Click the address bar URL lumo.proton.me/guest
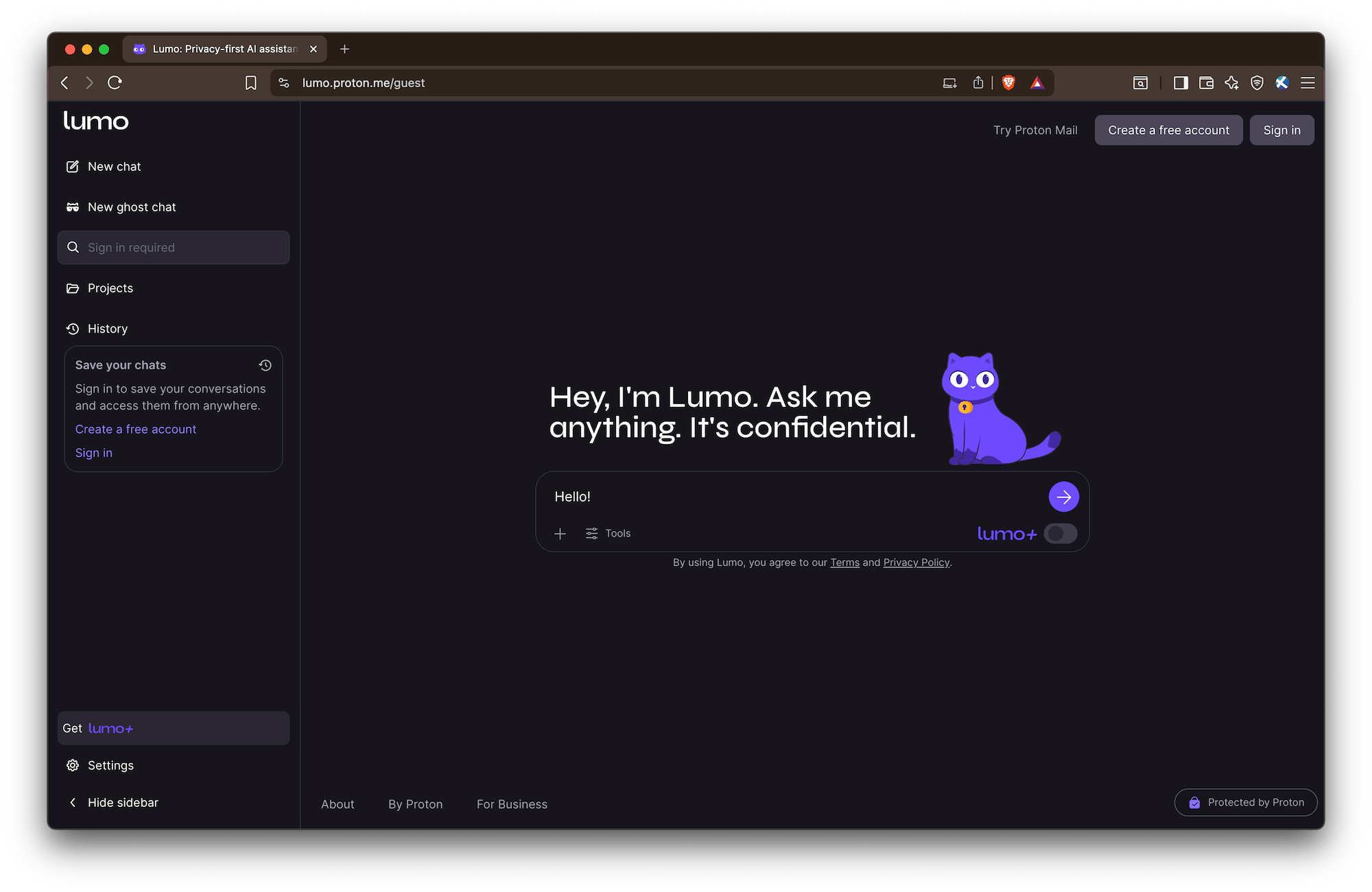This screenshot has height=892, width=1372. (x=364, y=83)
